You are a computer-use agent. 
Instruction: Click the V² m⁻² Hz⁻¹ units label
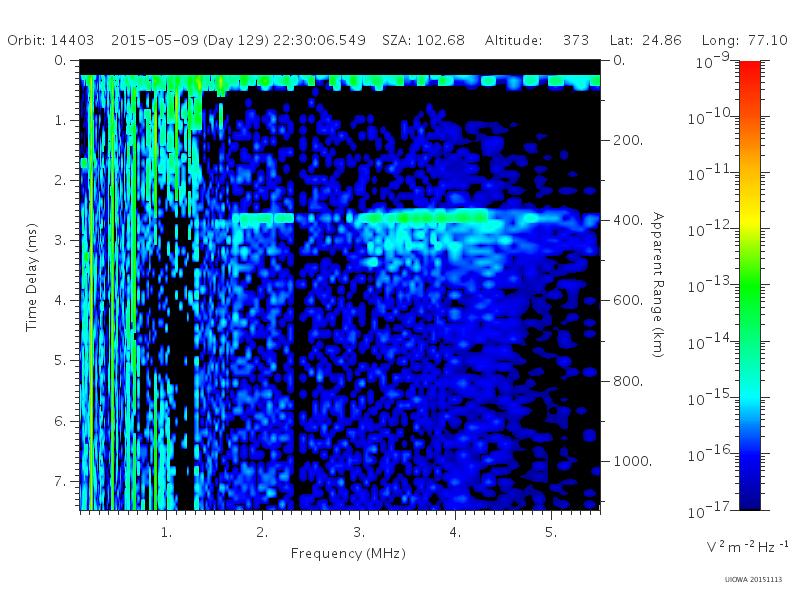click(747, 546)
